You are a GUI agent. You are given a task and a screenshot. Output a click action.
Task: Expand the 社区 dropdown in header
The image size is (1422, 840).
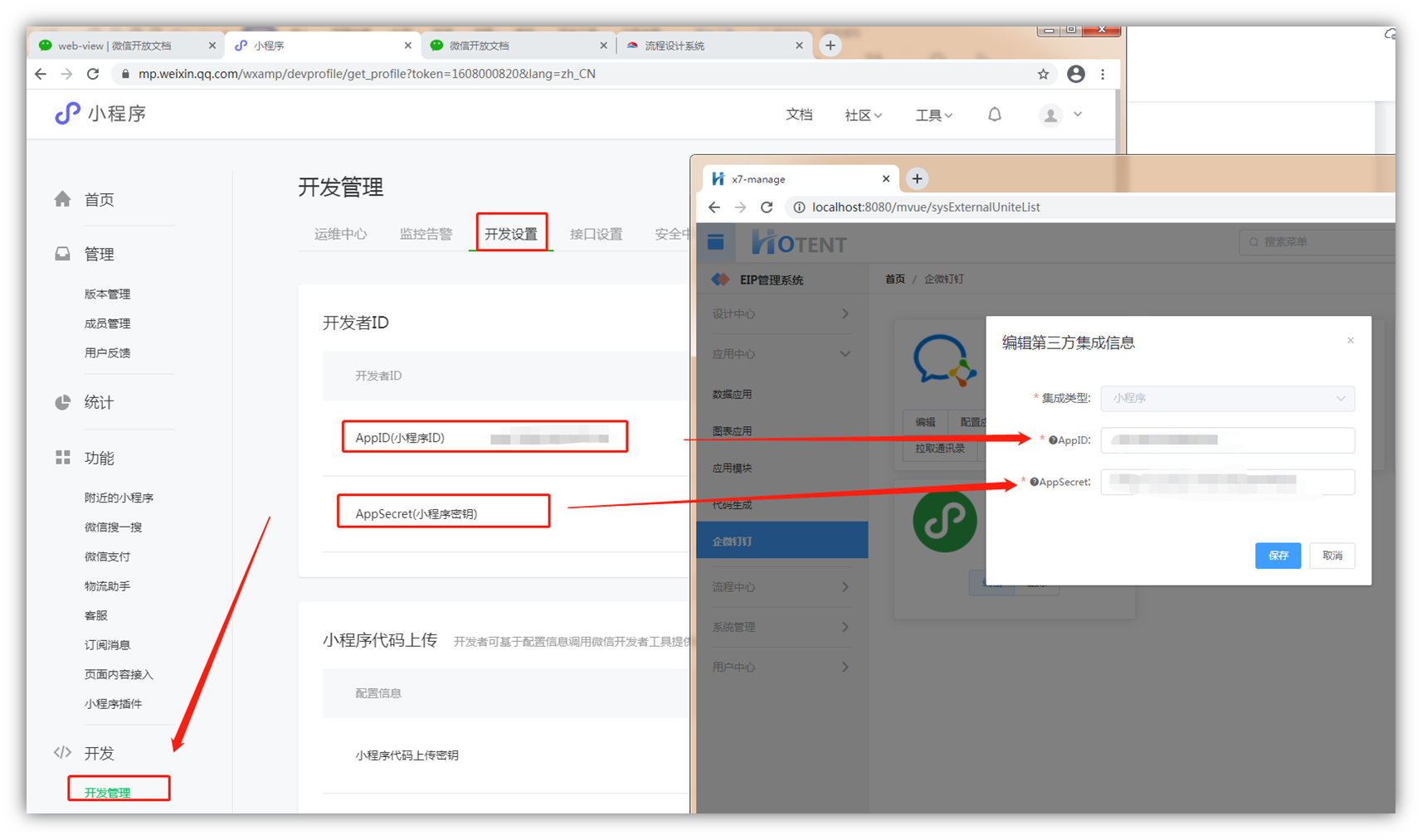point(863,115)
